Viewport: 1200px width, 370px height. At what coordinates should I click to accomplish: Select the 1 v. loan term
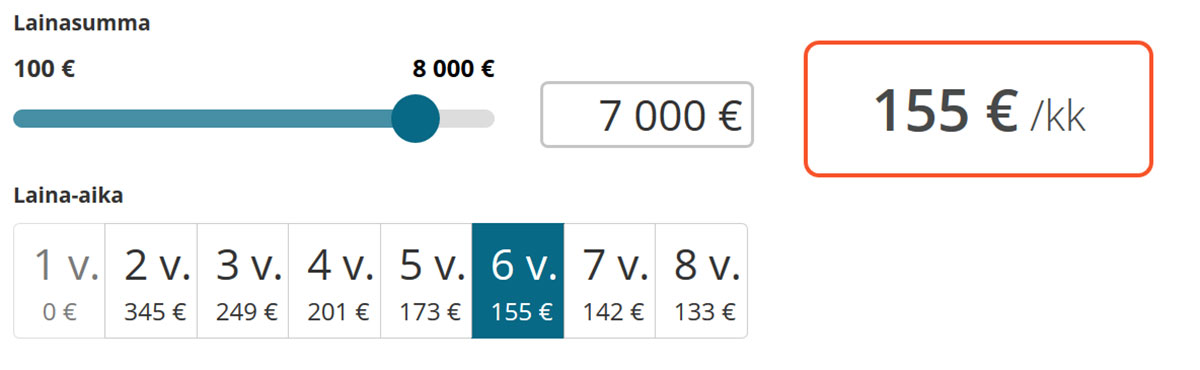pos(59,281)
